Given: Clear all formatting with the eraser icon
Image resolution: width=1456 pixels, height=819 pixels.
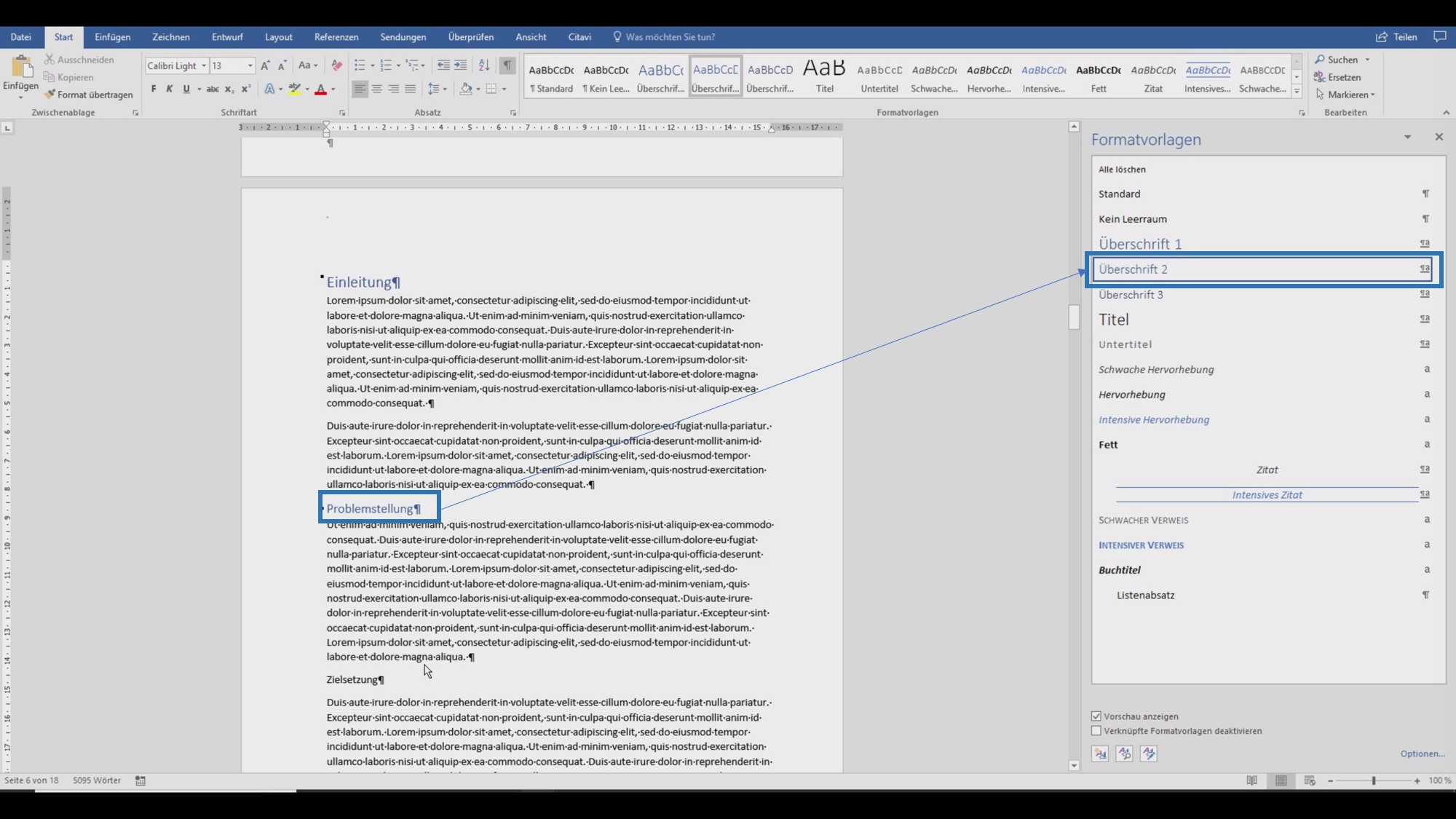Looking at the screenshot, I should point(336,66).
